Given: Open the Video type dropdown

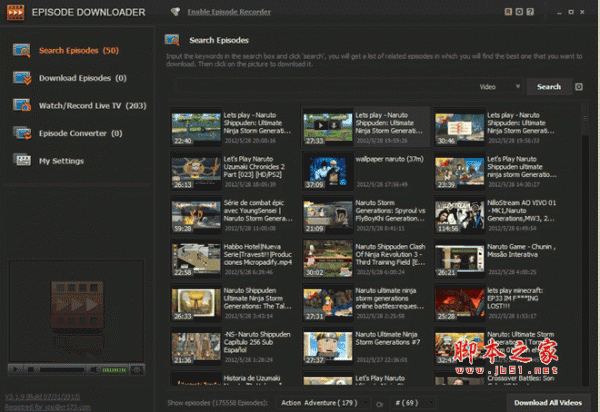Looking at the screenshot, I should [500, 87].
